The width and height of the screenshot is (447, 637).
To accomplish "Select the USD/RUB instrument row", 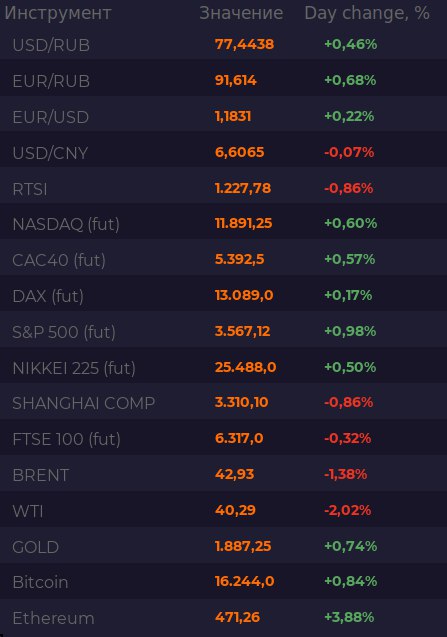I will 224,44.
